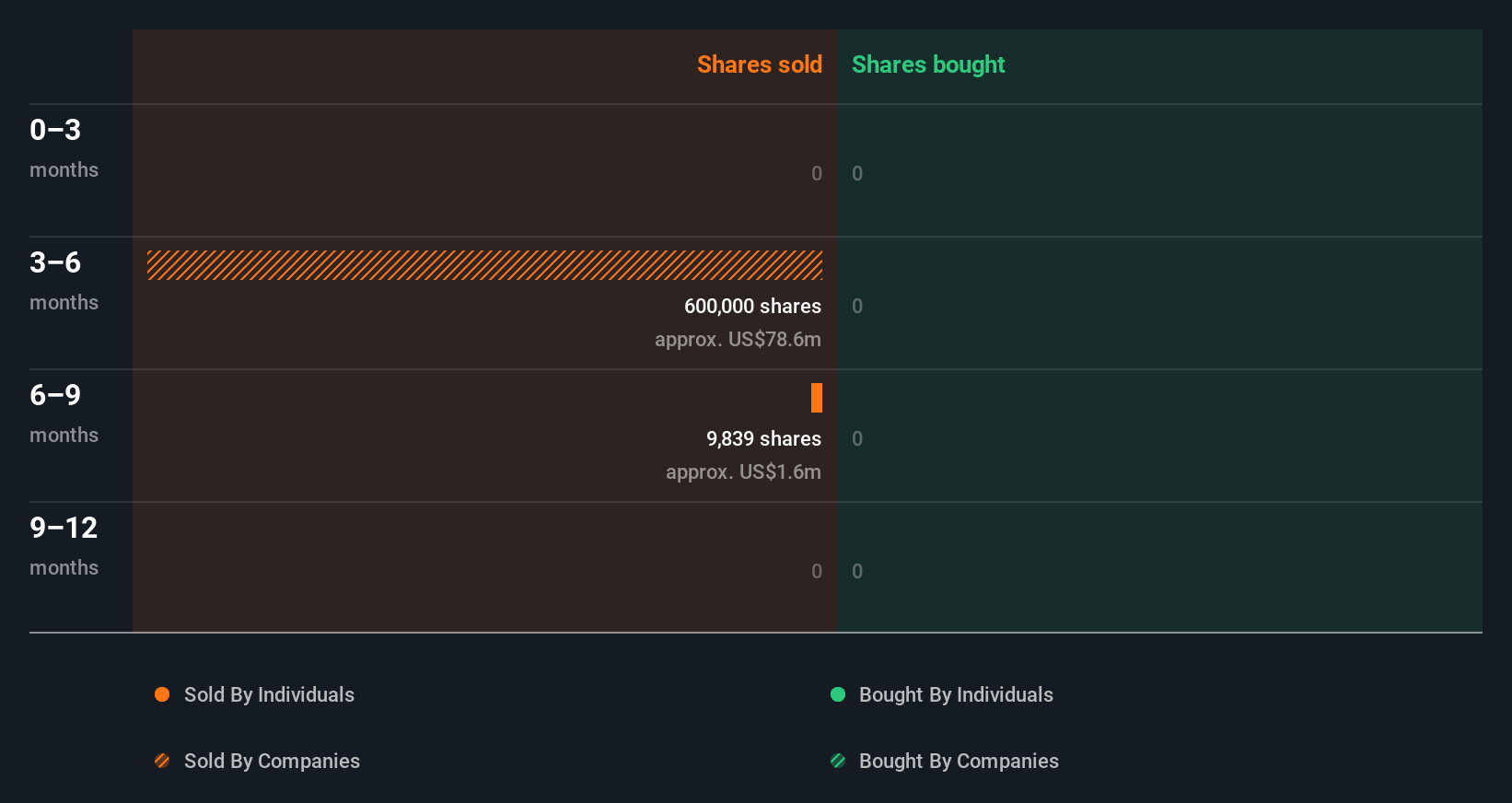This screenshot has height=803, width=1512.
Task: Select the 6–9 months row label
Action: 64,413
